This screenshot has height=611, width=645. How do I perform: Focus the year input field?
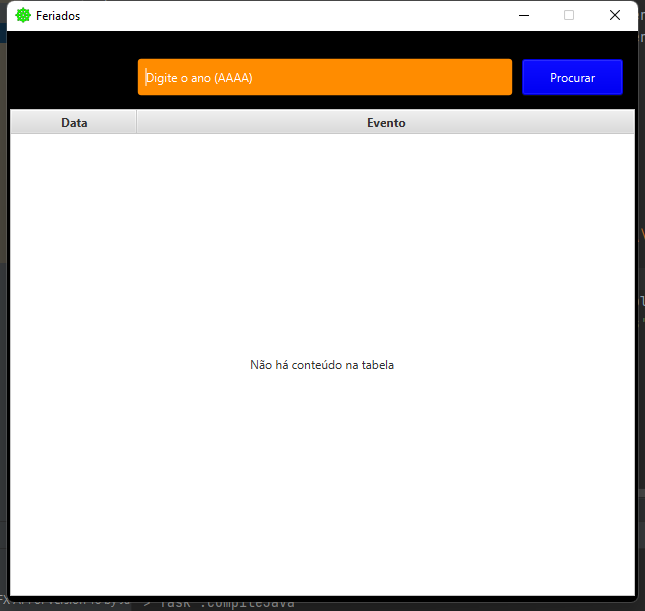pos(325,77)
